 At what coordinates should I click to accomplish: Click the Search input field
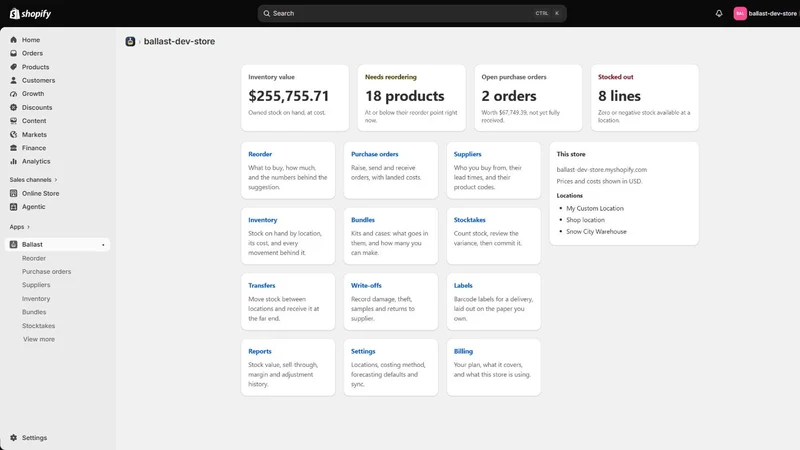pyautogui.click(x=412, y=13)
